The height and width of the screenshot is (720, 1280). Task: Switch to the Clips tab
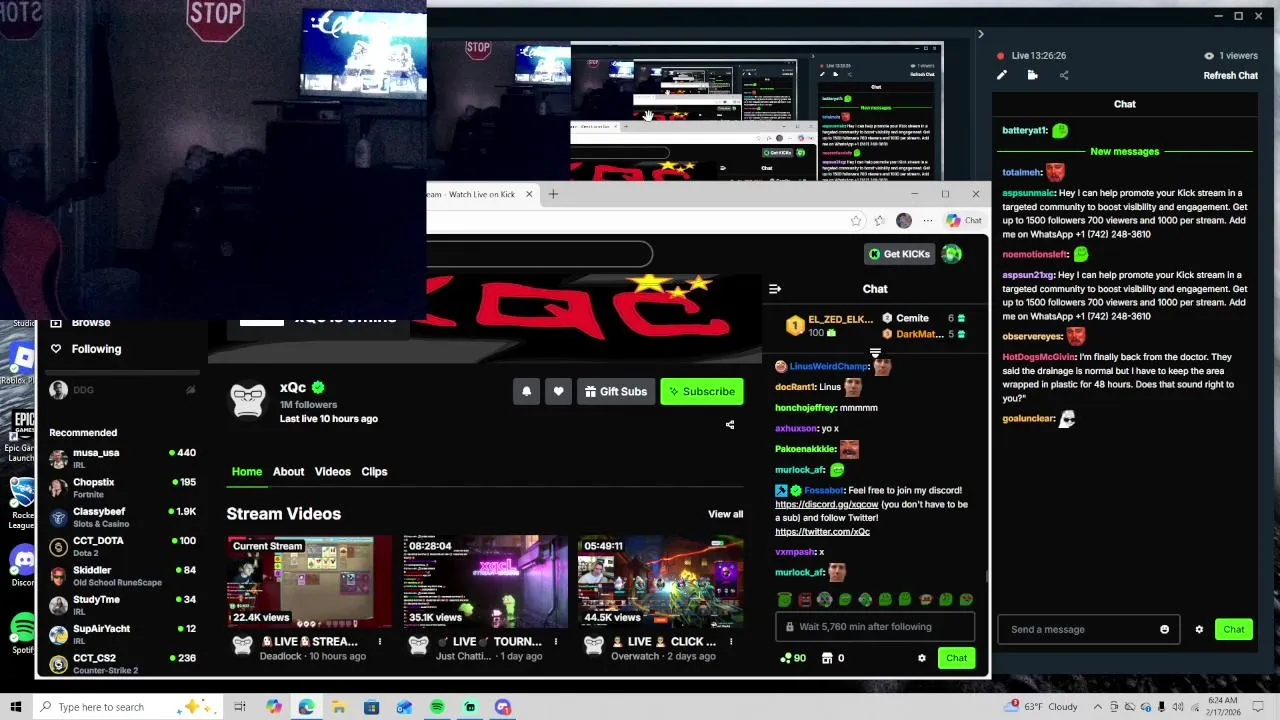coord(374,472)
